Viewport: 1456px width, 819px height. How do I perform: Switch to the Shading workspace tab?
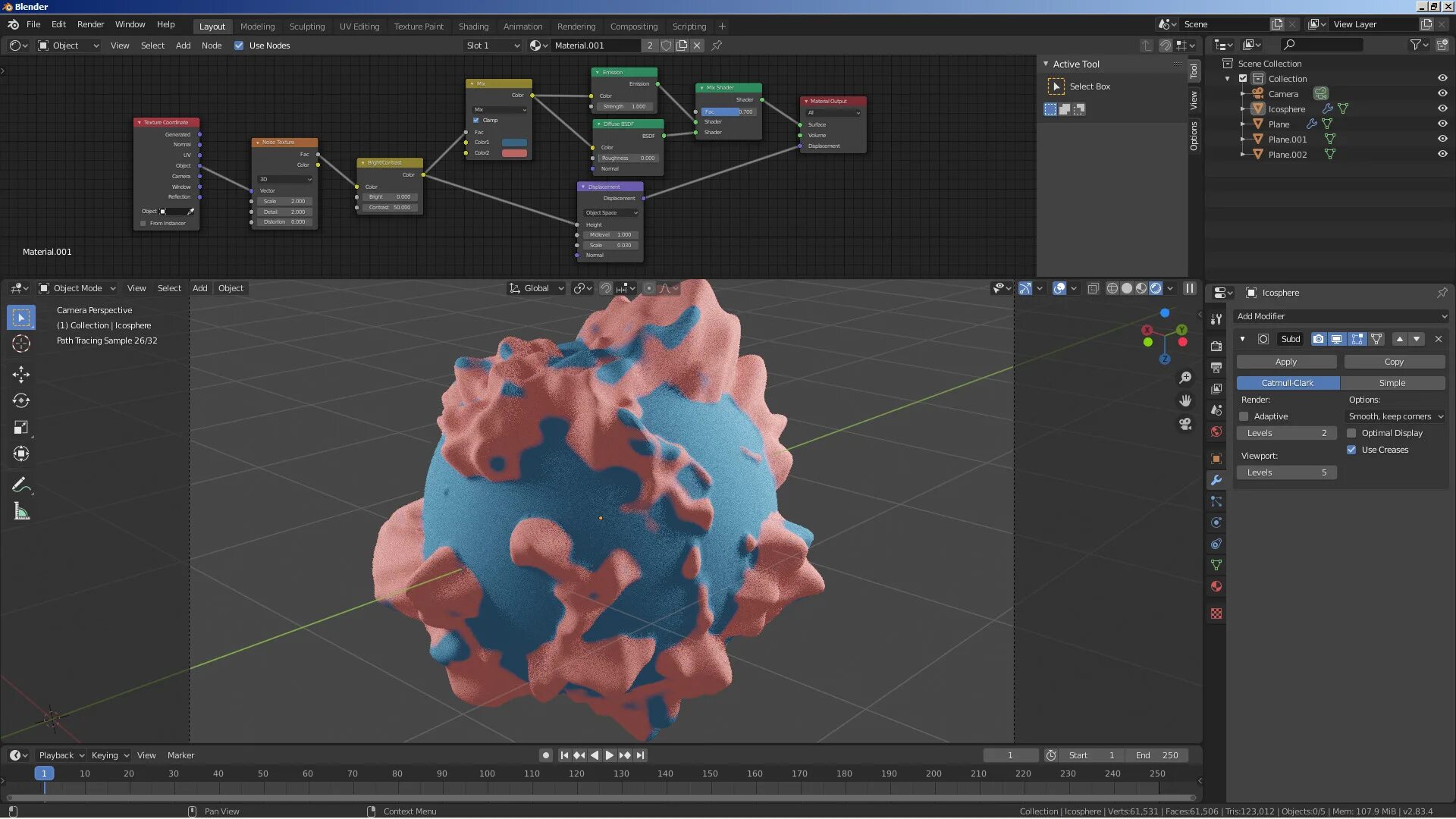[473, 26]
